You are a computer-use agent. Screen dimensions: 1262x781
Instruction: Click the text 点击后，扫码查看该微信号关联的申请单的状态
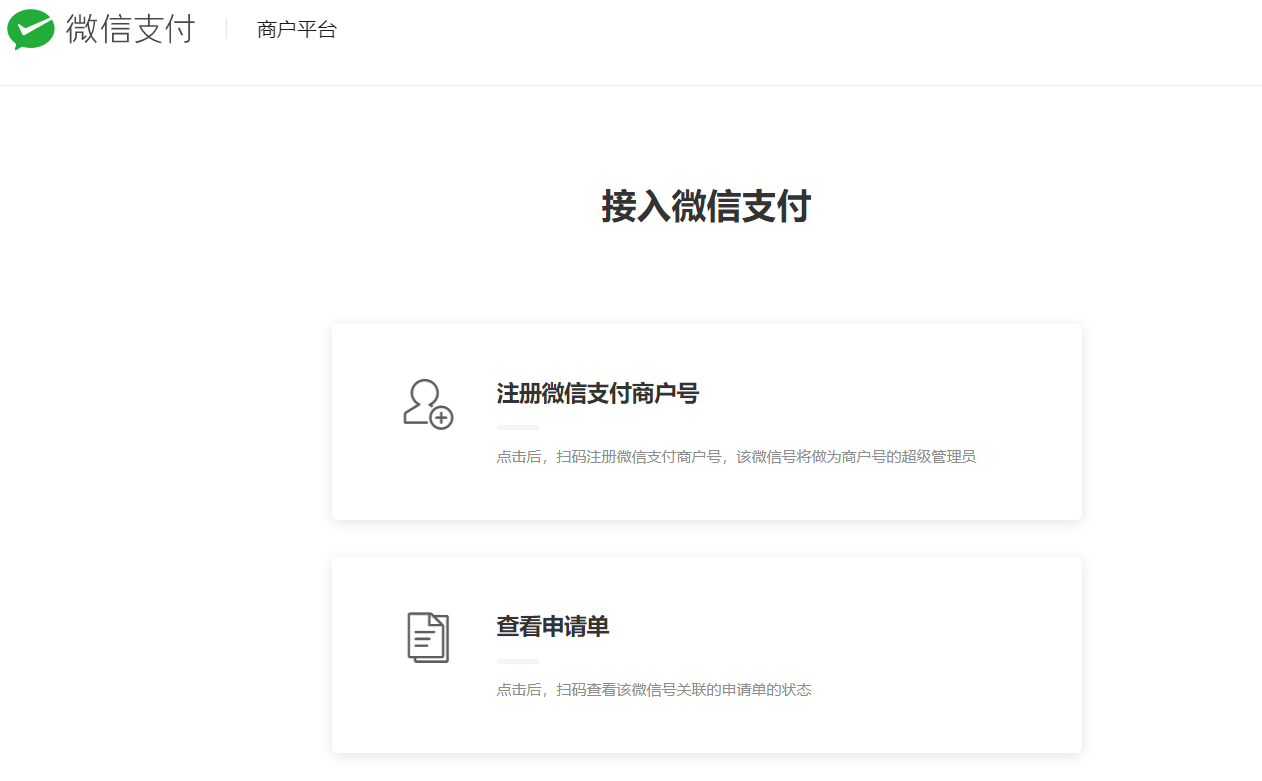654,690
